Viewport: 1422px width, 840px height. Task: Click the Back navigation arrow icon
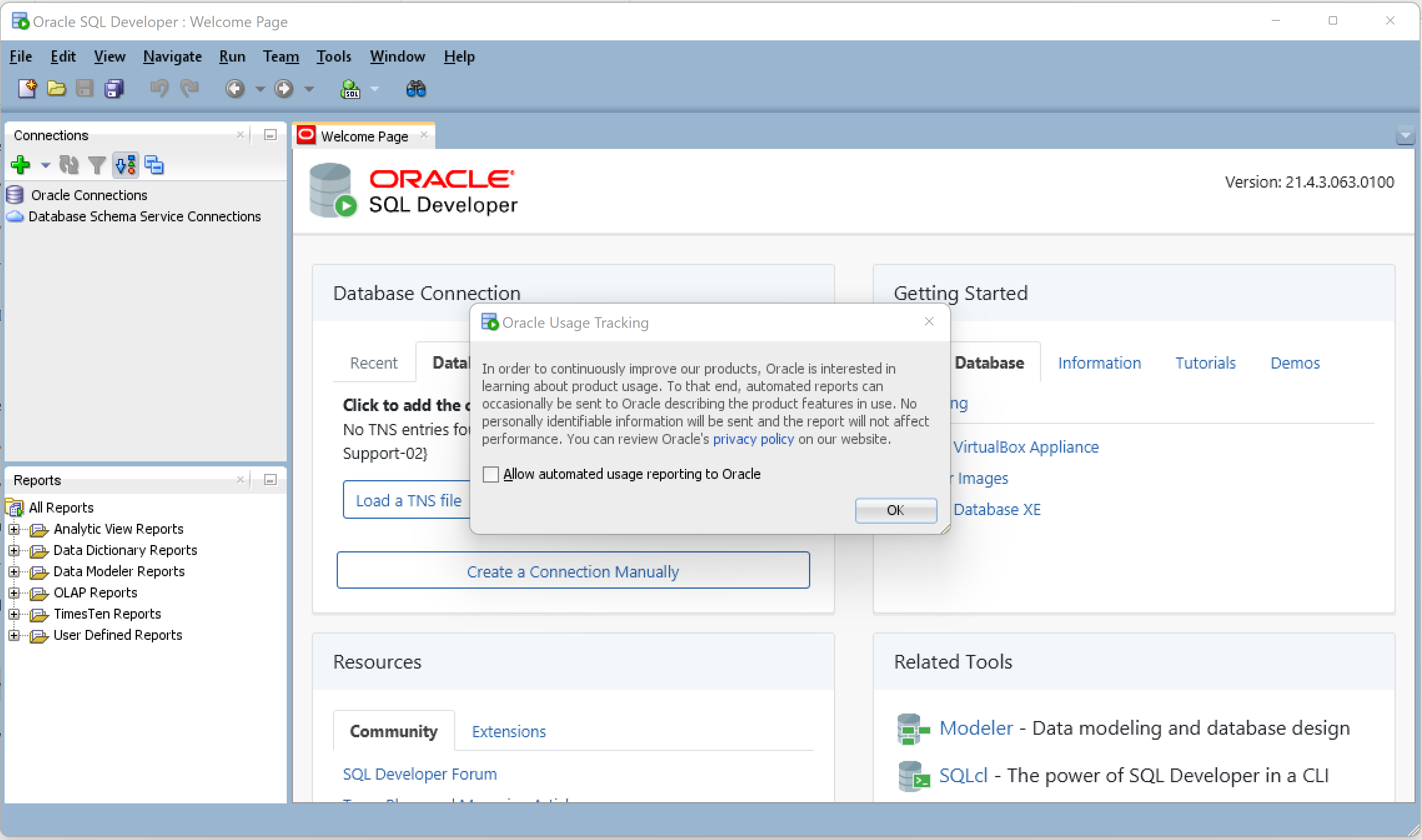pyautogui.click(x=234, y=89)
